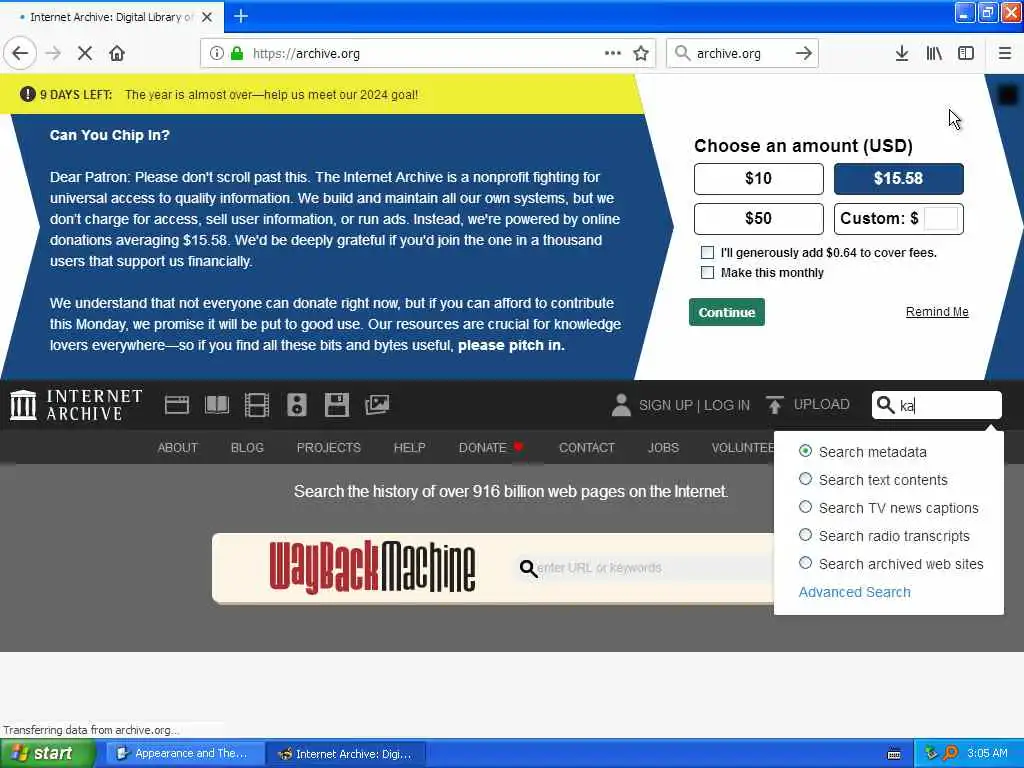Click the Internet Archive logo

coord(76,405)
